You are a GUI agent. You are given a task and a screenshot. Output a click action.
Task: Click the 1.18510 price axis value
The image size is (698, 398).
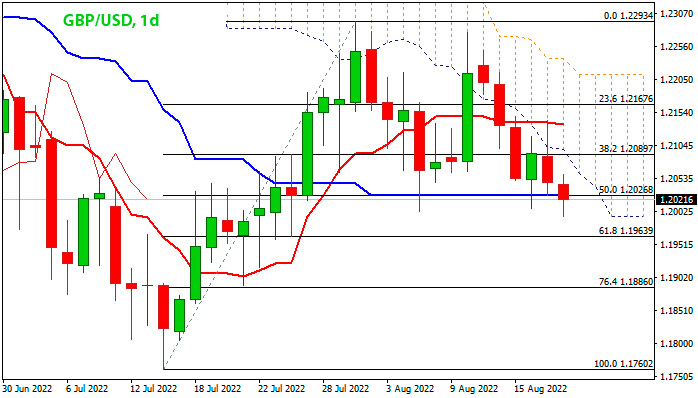(x=677, y=310)
